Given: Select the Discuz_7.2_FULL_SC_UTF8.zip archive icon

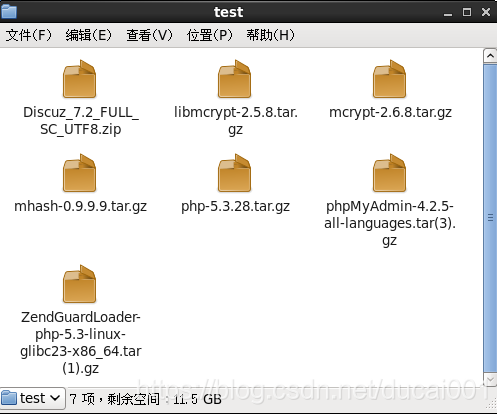Looking at the screenshot, I should coord(79,79).
